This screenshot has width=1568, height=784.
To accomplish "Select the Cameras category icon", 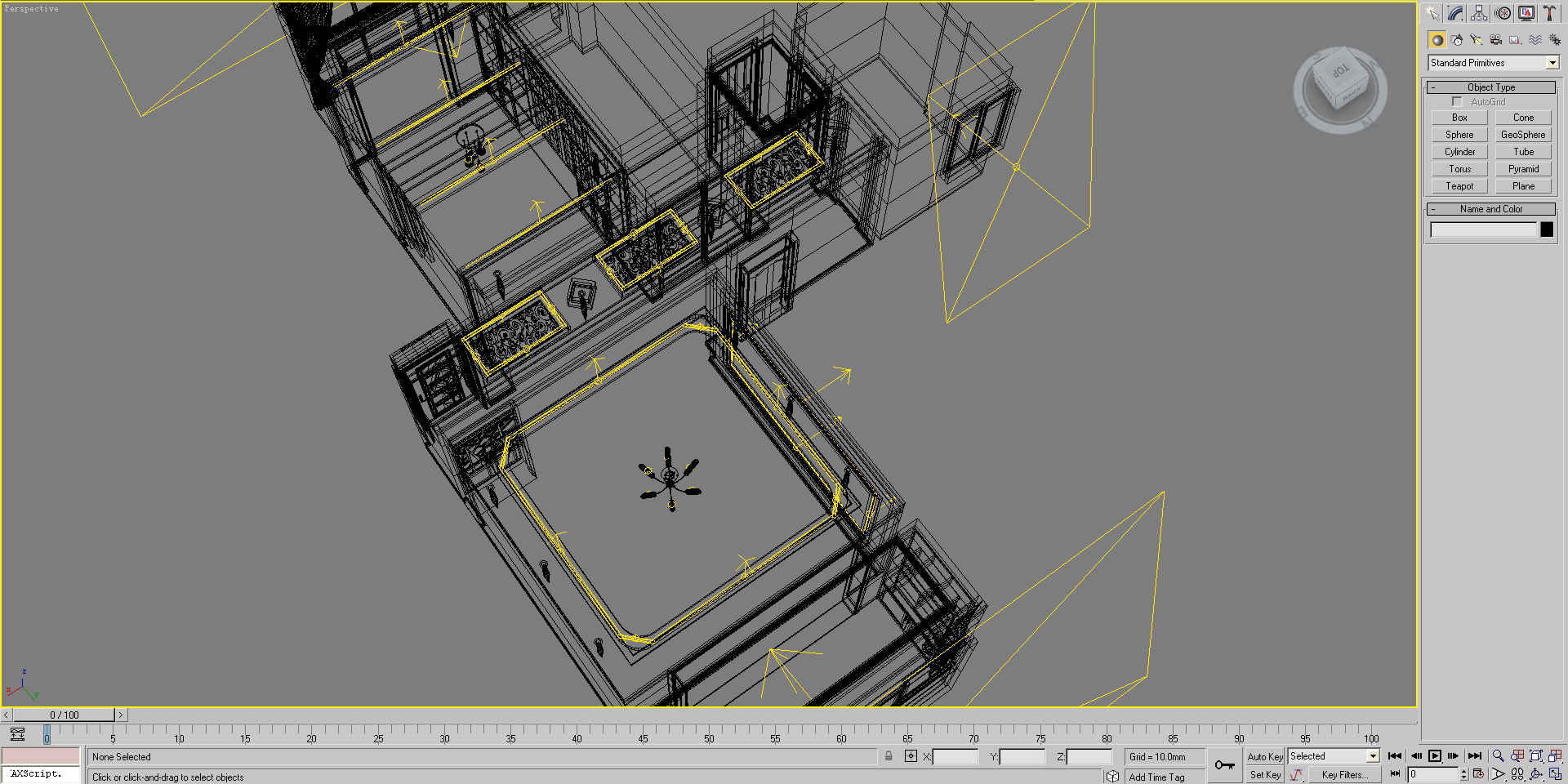I will pyautogui.click(x=1496, y=40).
